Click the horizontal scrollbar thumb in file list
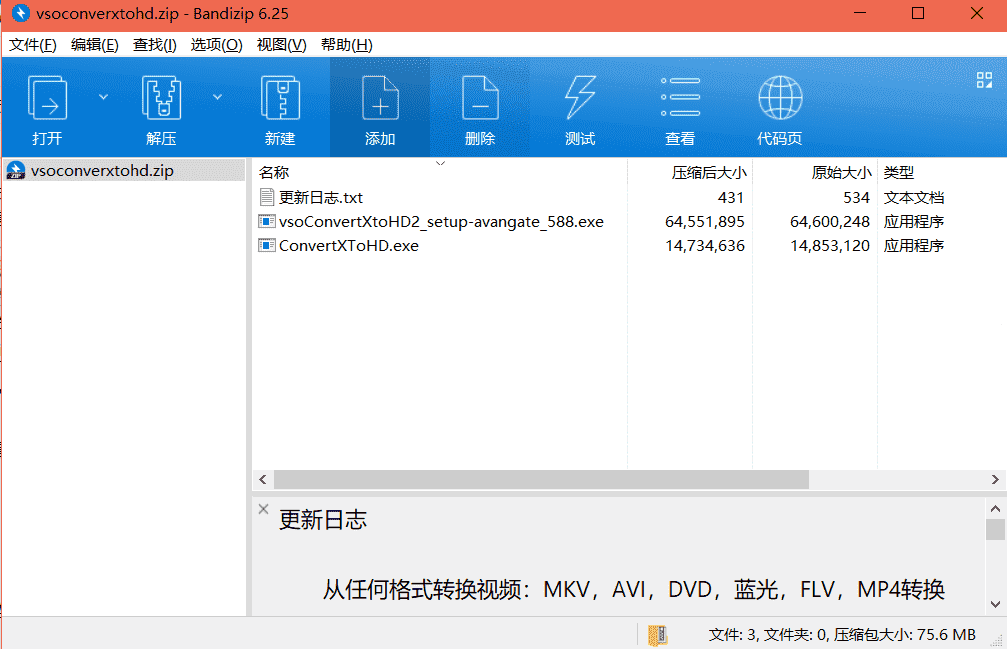The image size is (1007, 649). click(541, 480)
